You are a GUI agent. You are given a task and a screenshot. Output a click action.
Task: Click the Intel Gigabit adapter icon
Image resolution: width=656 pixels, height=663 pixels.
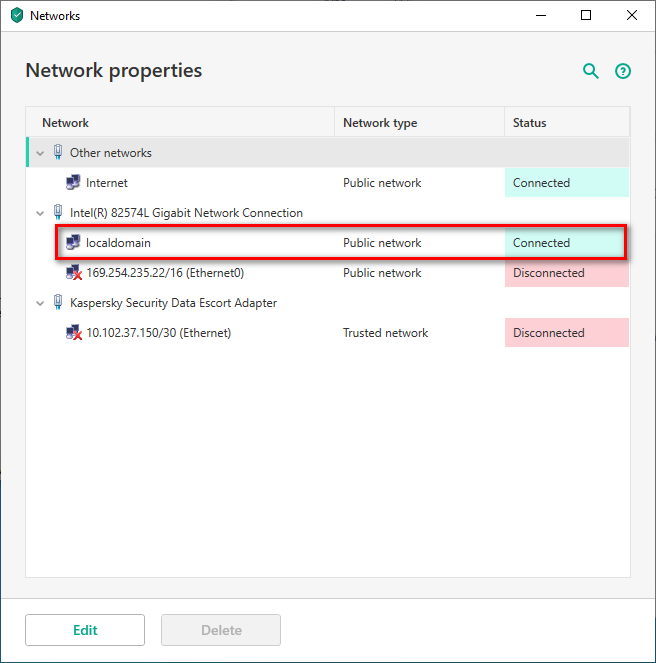coord(57,213)
